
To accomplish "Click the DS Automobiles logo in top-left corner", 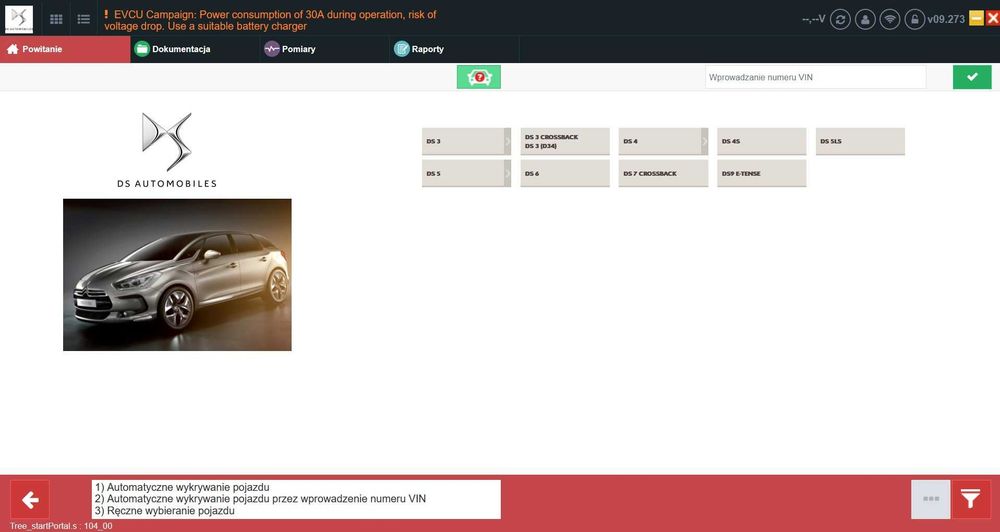I will [18, 18].
